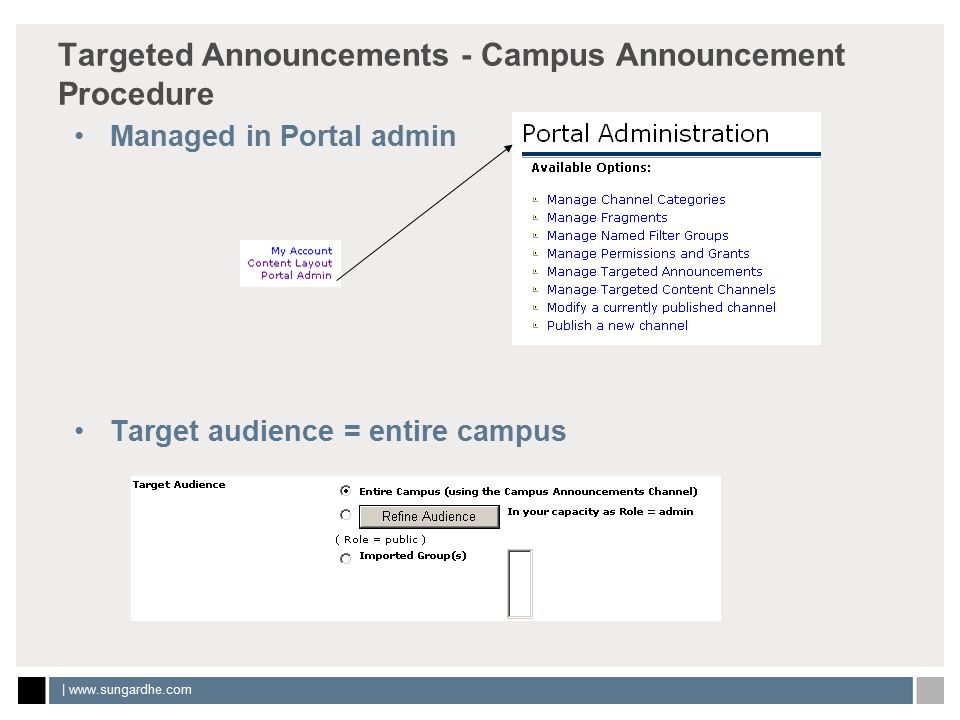Select the Entire Campus radio button

[345, 491]
